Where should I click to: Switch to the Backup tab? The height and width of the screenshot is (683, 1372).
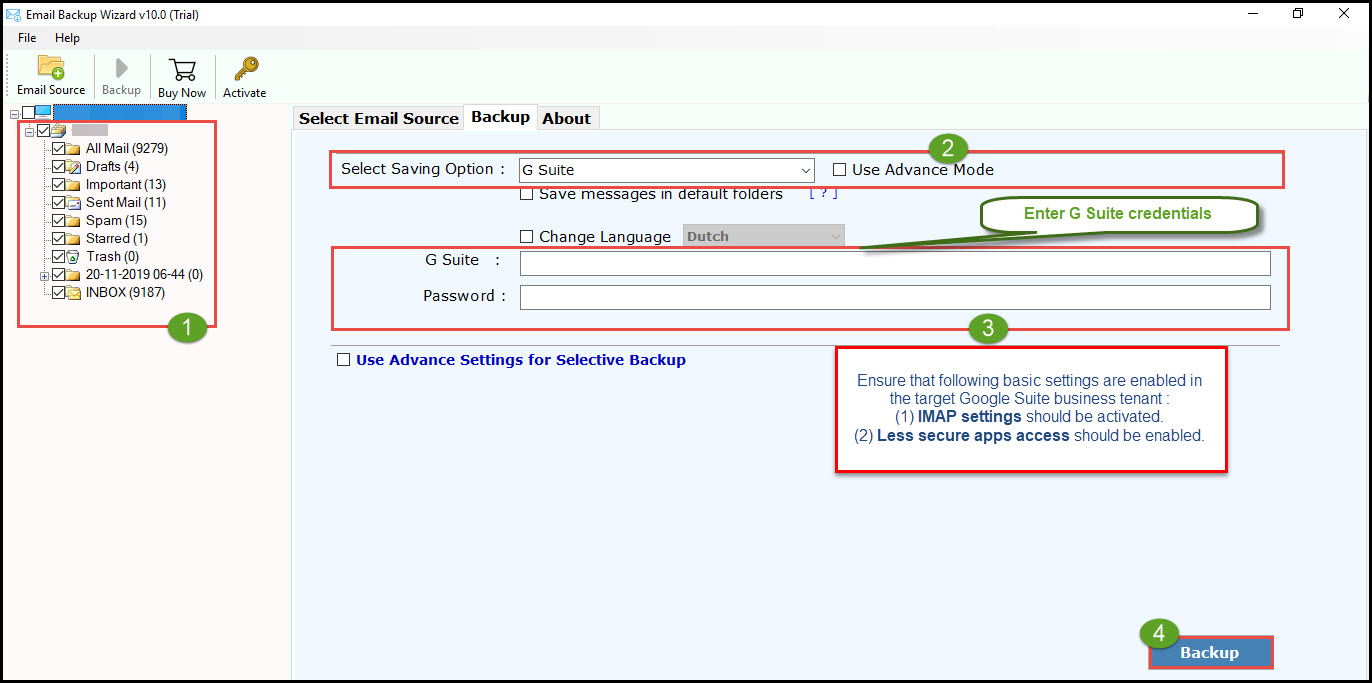pyautogui.click(x=500, y=117)
